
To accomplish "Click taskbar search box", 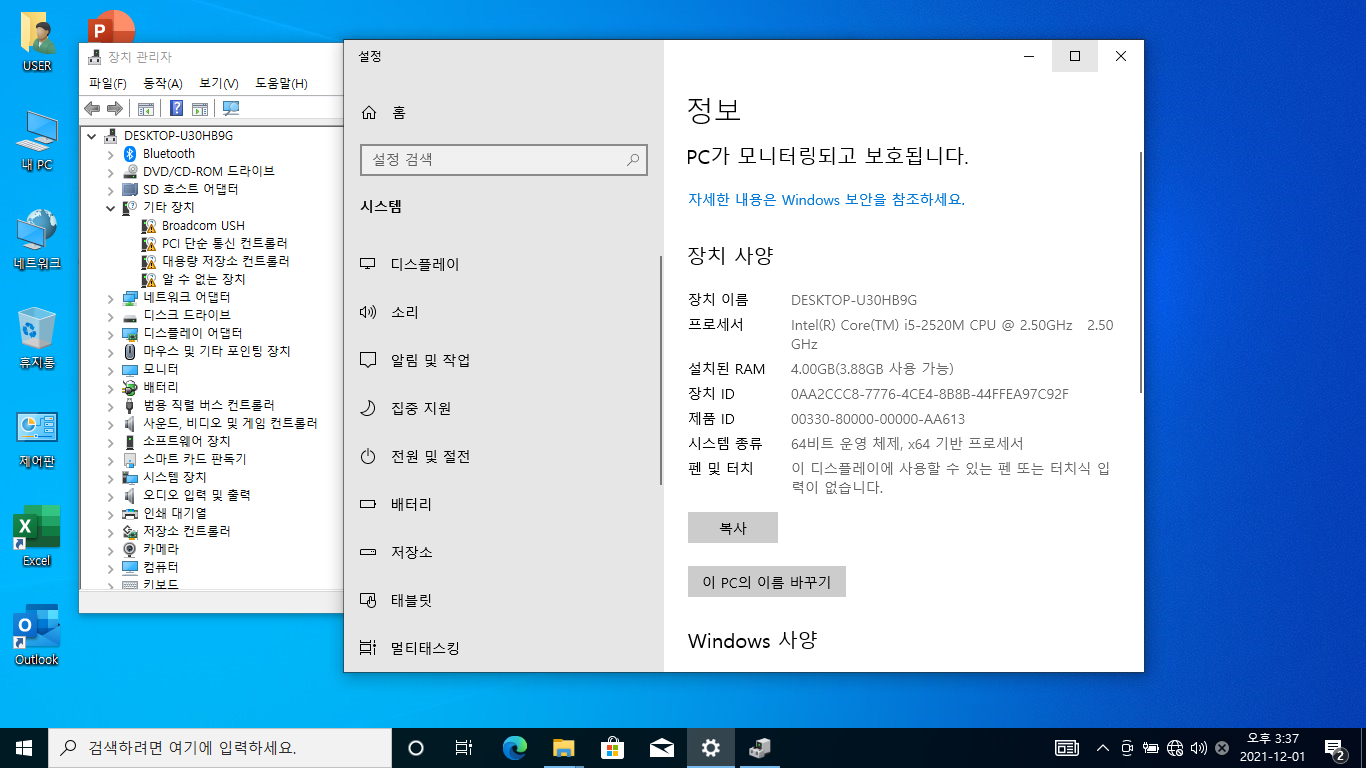I will click(220, 747).
